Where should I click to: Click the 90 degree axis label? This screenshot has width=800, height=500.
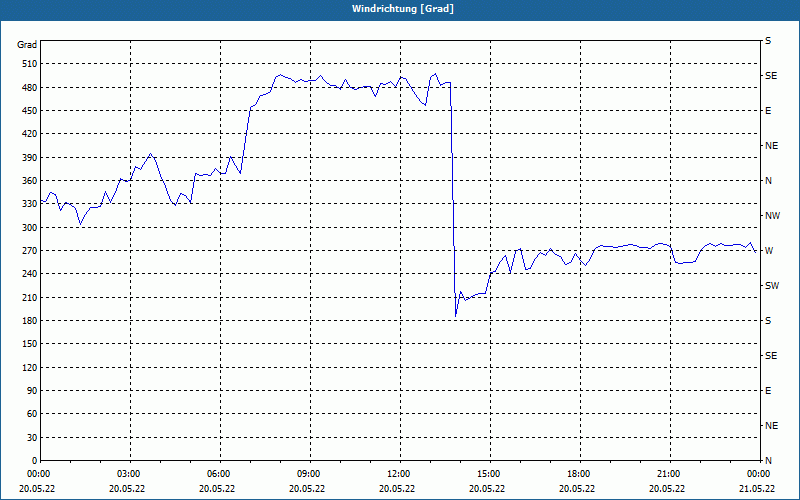click(x=32, y=390)
